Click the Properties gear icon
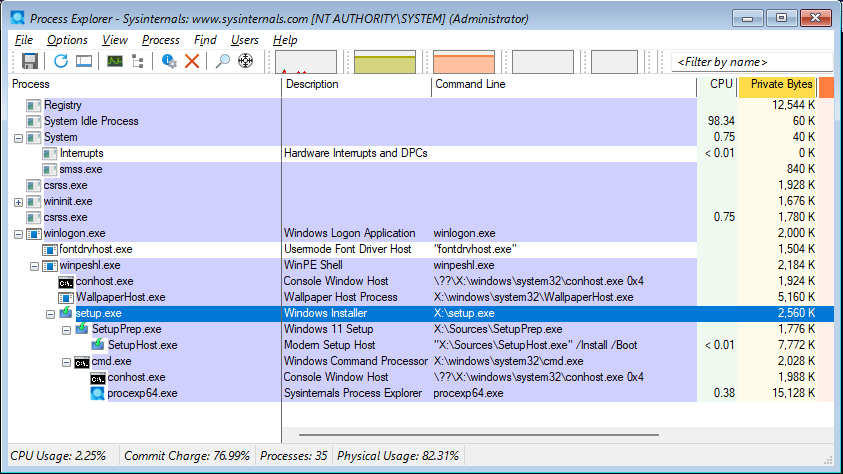This screenshot has width=843, height=474. (x=169, y=61)
